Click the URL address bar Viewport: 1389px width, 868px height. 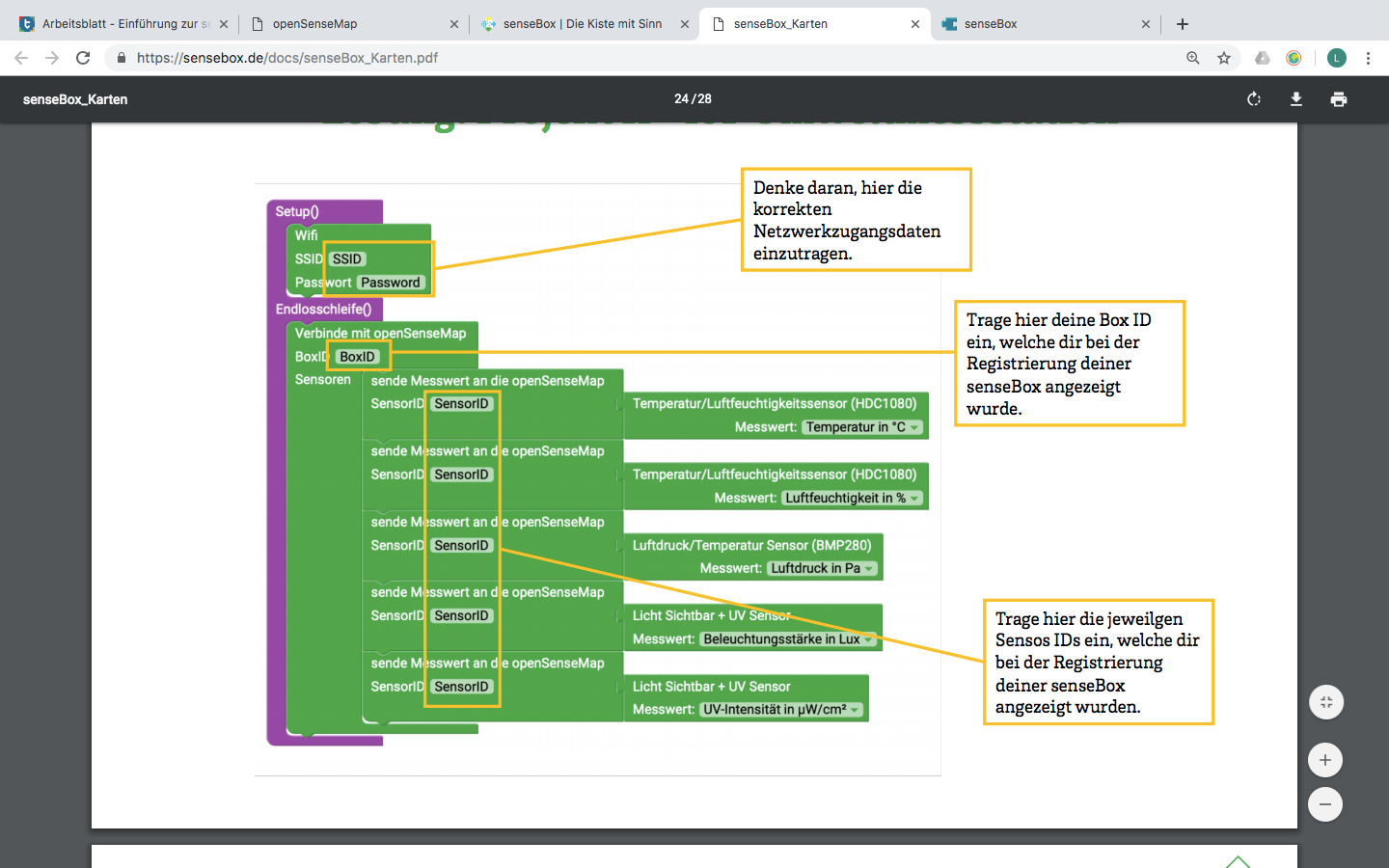click(x=646, y=58)
